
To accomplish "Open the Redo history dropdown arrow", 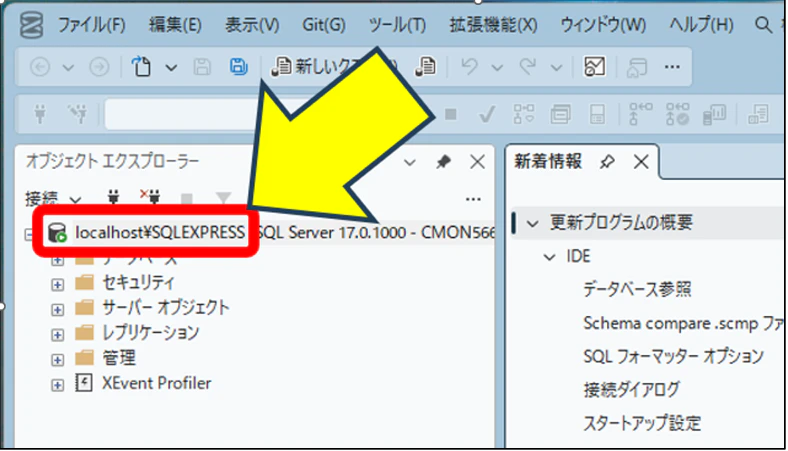I will click(556, 67).
